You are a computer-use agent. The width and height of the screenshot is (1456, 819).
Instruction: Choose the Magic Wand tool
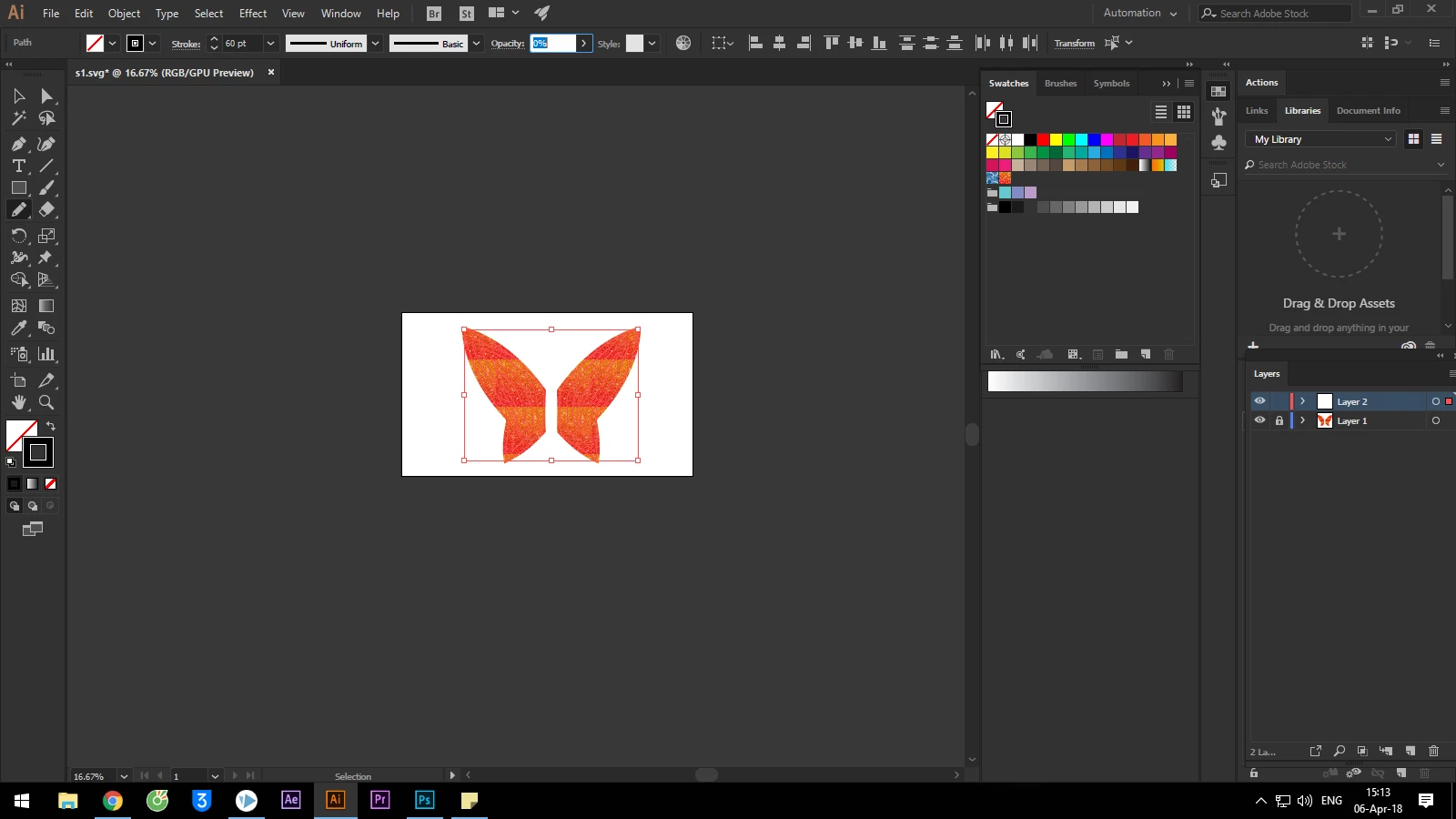click(x=19, y=118)
